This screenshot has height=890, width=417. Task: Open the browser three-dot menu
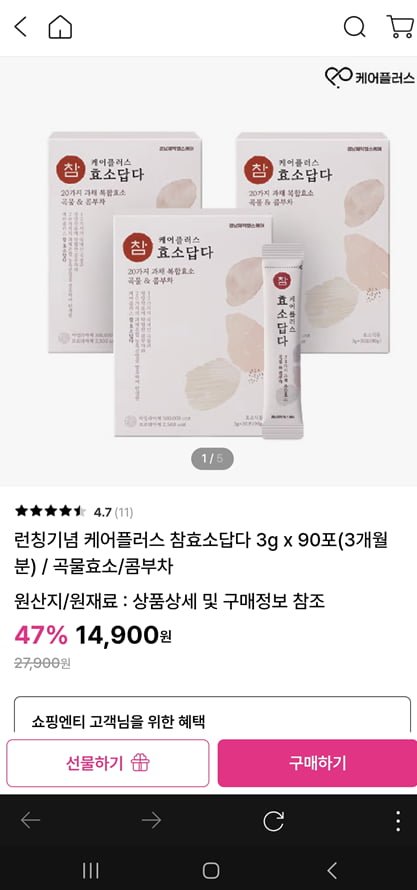pyautogui.click(x=398, y=821)
